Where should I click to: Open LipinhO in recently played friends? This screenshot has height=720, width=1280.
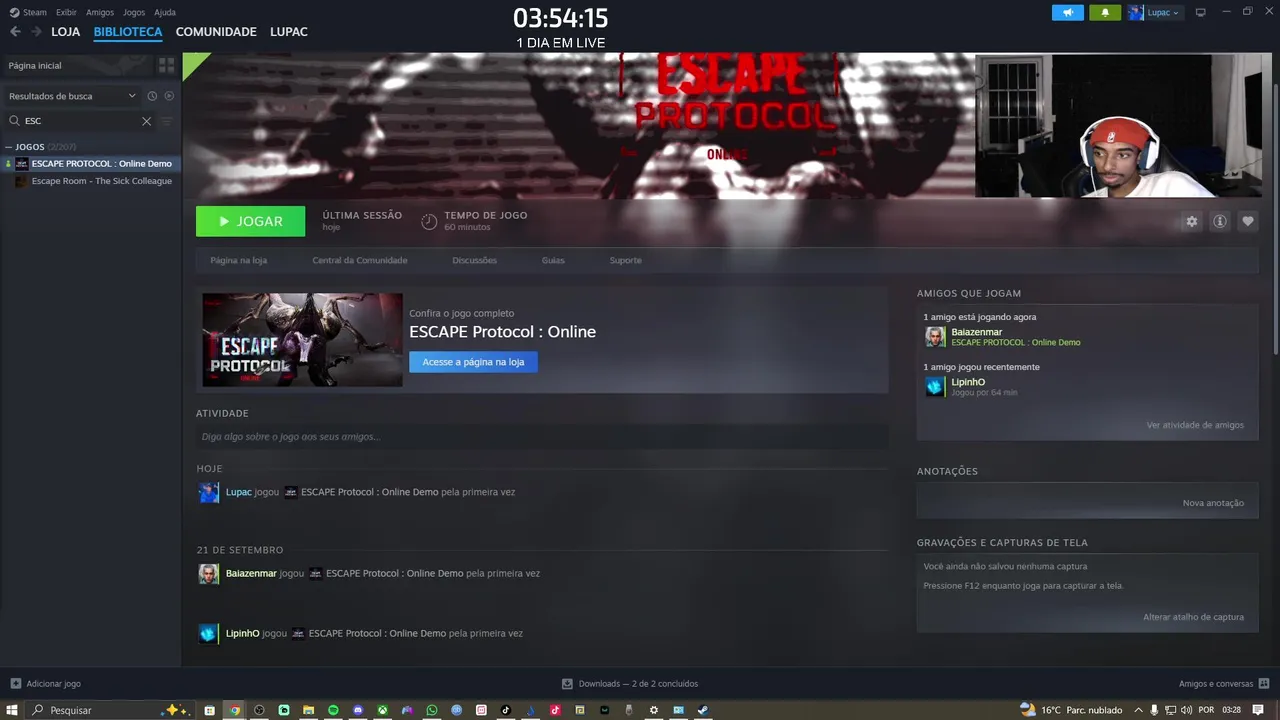(968, 382)
